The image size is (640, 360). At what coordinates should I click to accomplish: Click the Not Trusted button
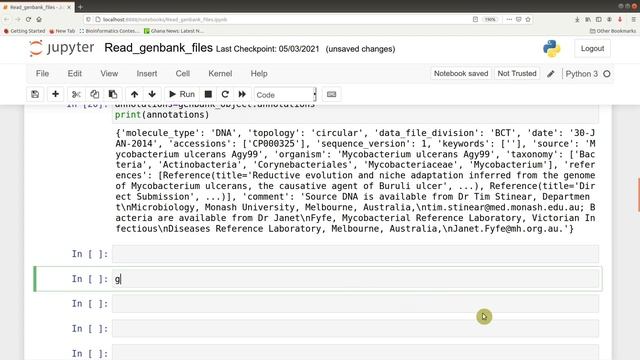click(x=517, y=73)
